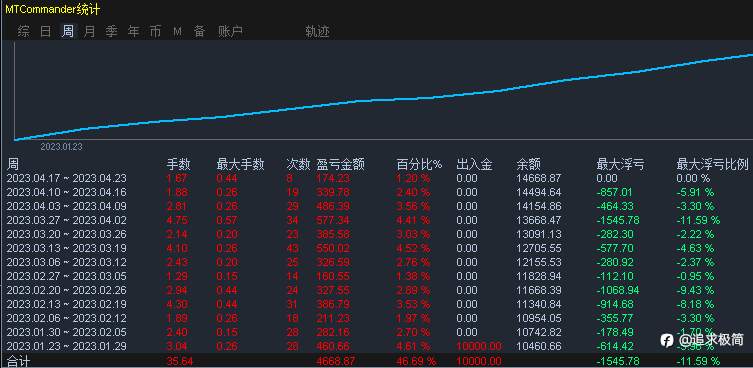Click the 百分比% column header
The height and width of the screenshot is (368, 753).
[419, 165]
